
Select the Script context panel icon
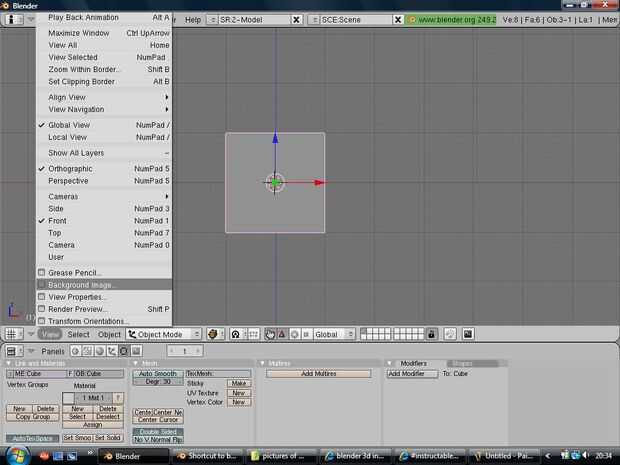[87, 351]
